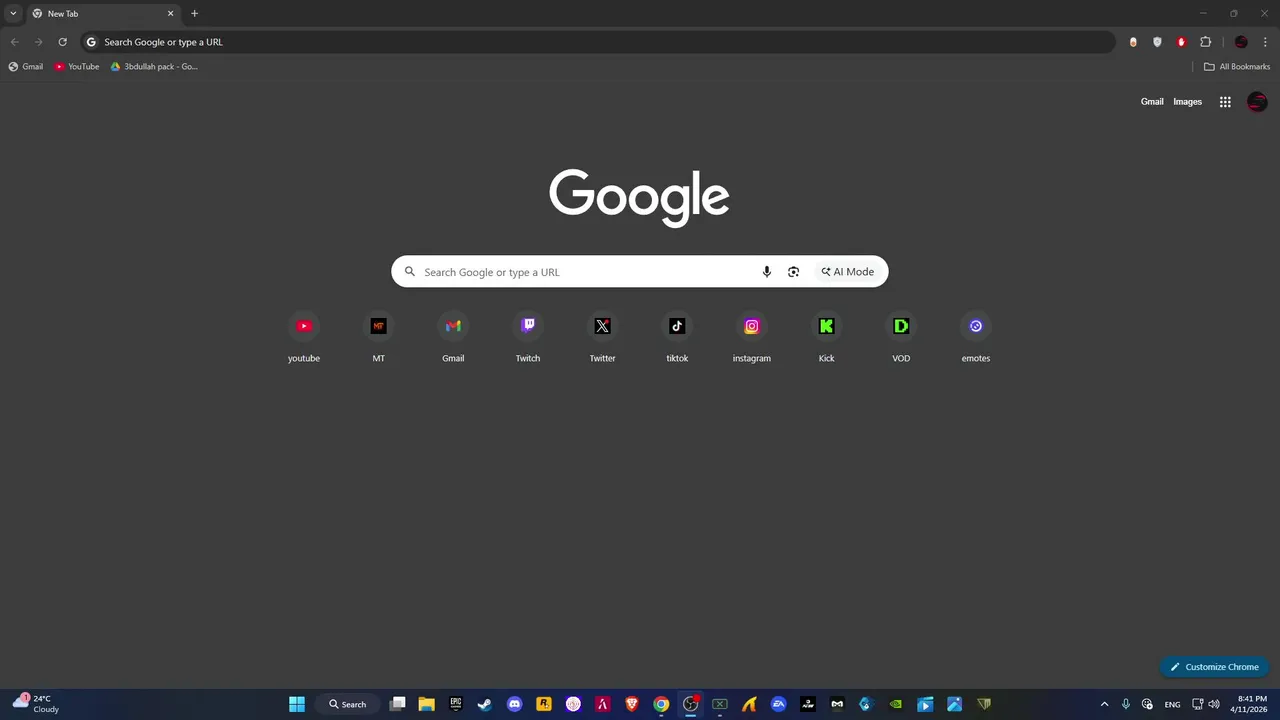The image size is (1280, 720).
Task: Open Chrome's three-dot menu
Action: tap(1265, 42)
